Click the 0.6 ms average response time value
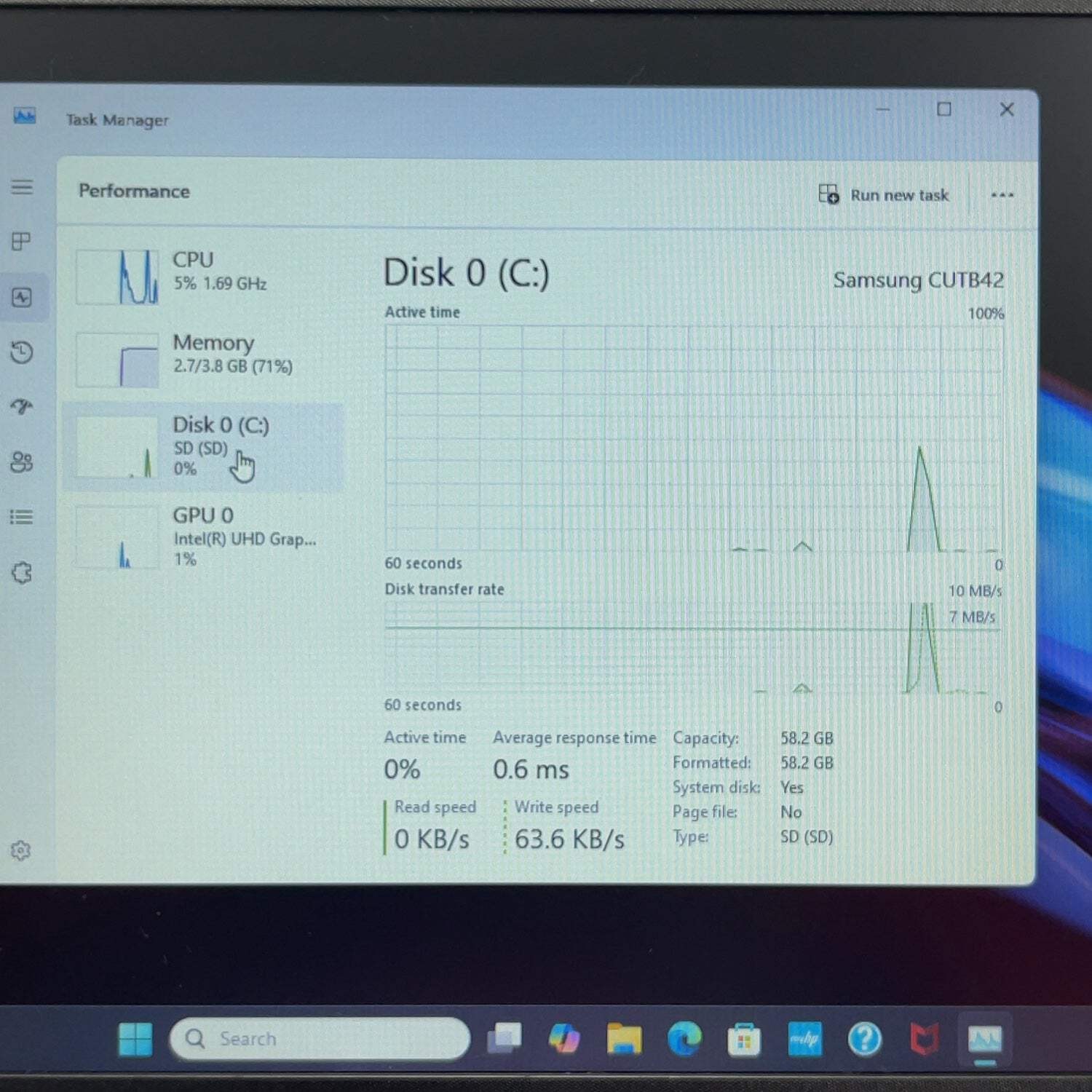This screenshot has width=1092, height=1092. click(531, 769)
